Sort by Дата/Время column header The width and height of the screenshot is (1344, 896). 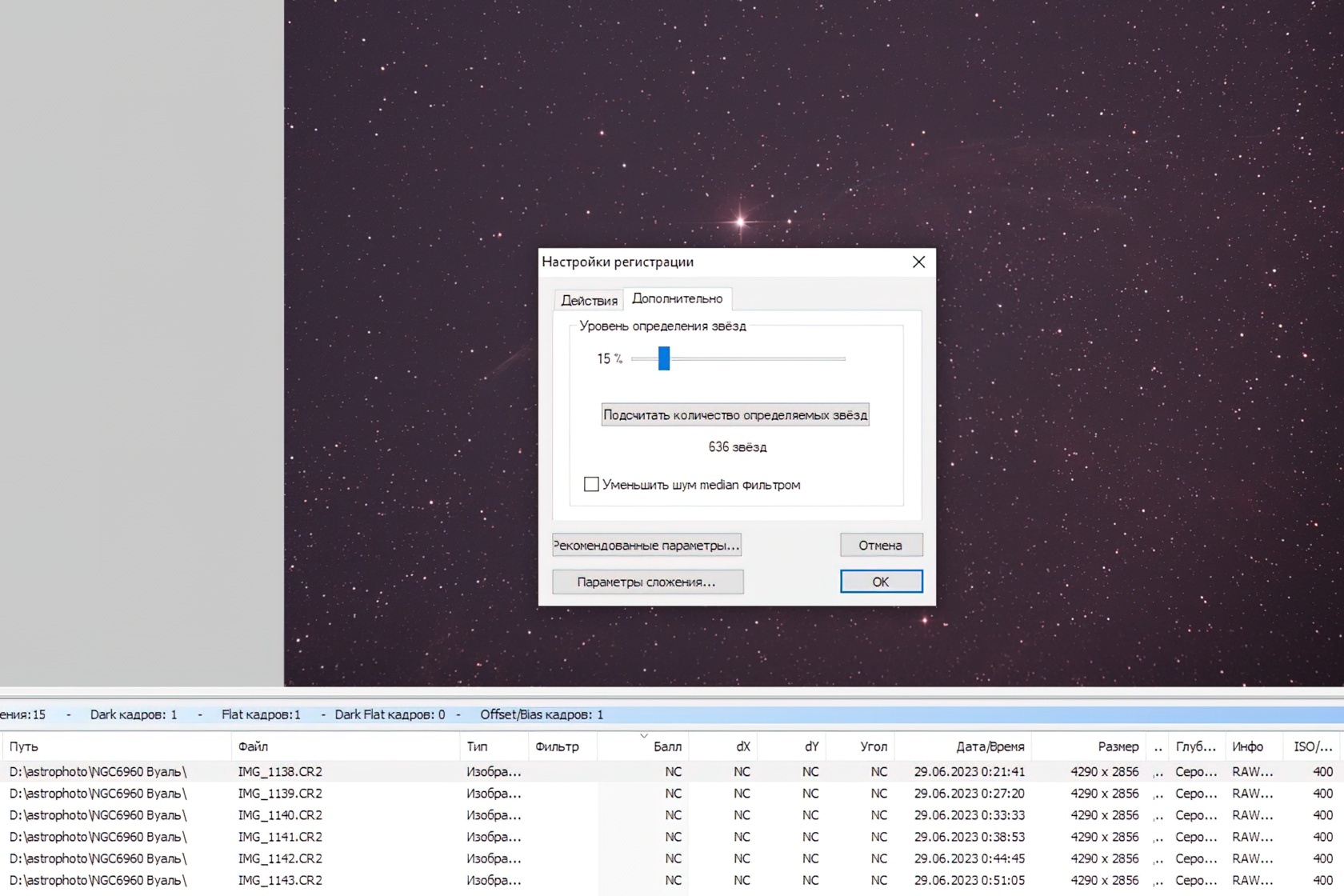tap(963, 746)
